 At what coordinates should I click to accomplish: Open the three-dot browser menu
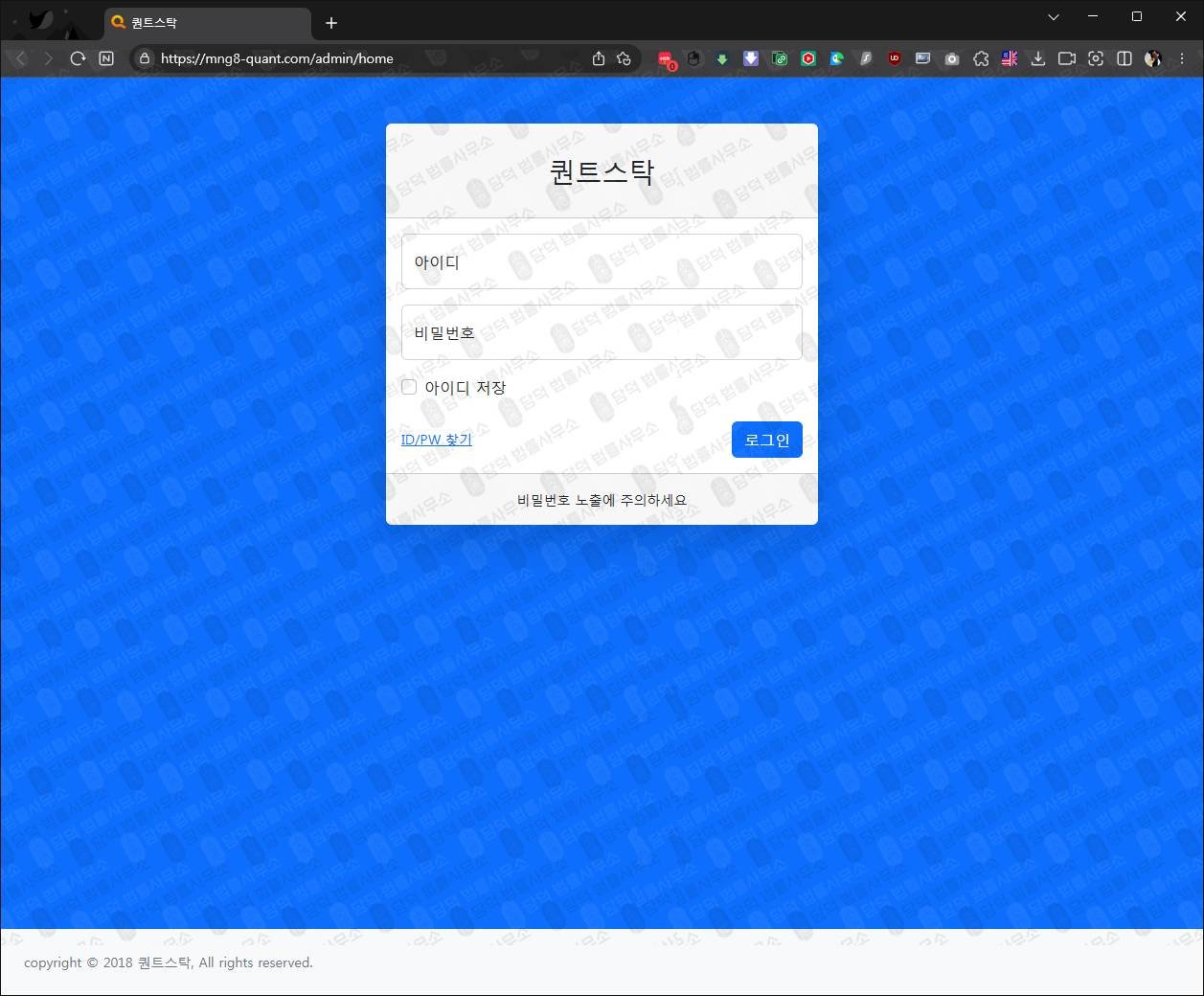click(1182, 58)
